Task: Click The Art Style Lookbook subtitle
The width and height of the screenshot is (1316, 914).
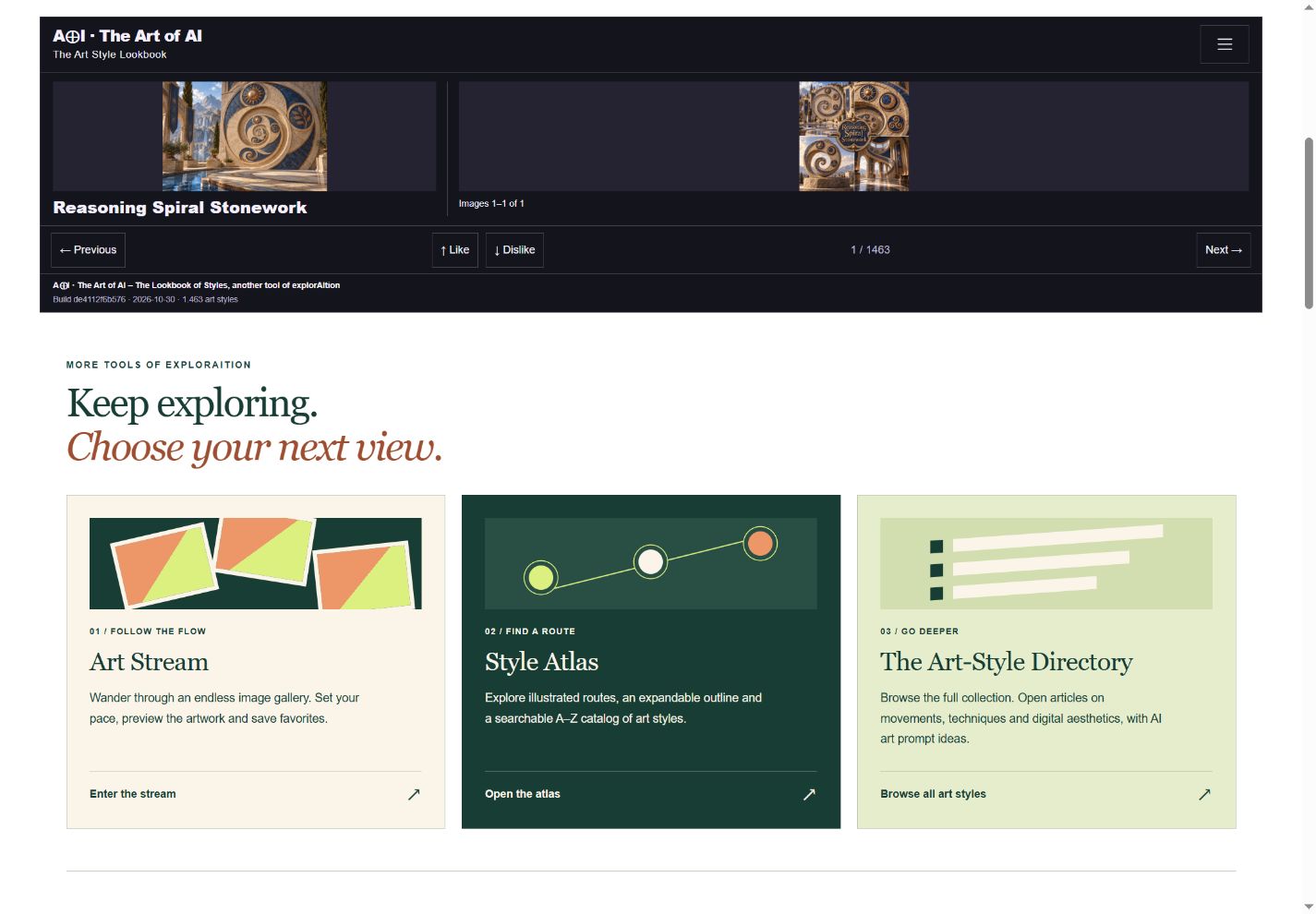Action: [110, 54]
